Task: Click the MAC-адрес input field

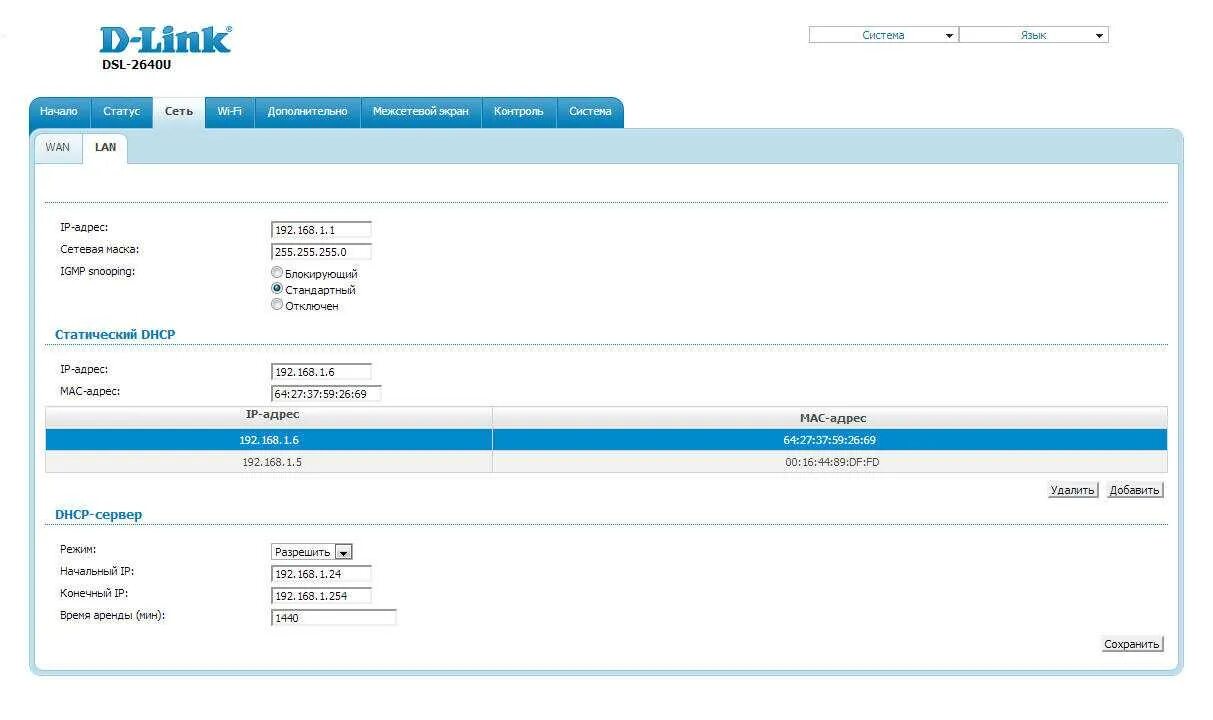Action: point(326,394)
